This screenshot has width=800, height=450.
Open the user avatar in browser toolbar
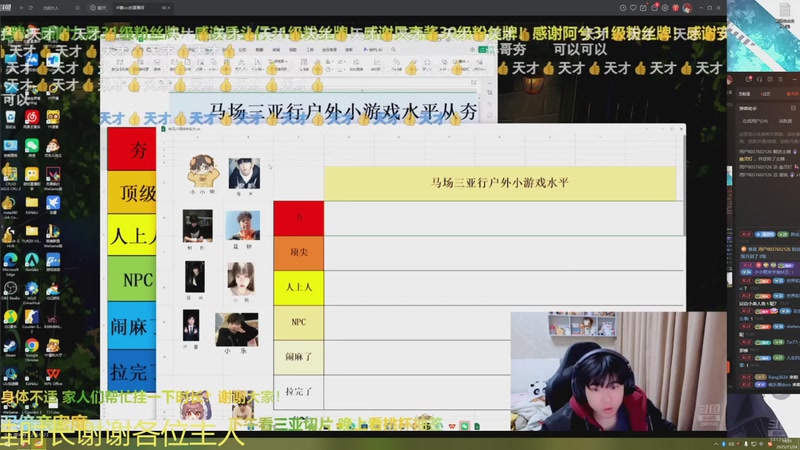click(x=687, y=8)
